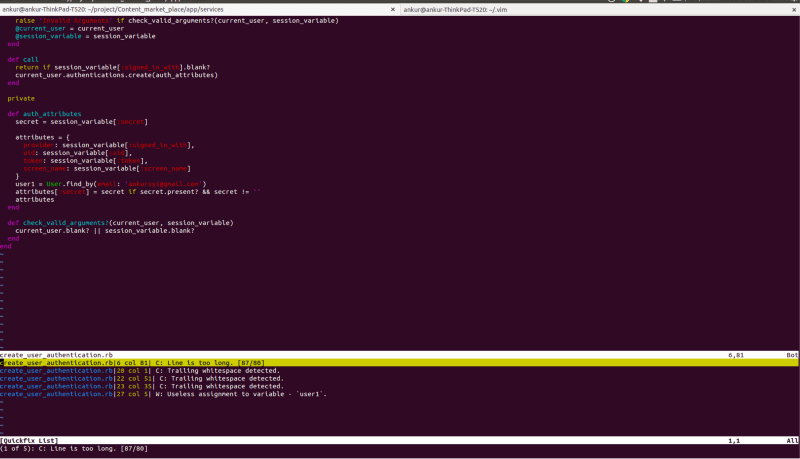Close the app/services terminal tab

coord(392,9)
